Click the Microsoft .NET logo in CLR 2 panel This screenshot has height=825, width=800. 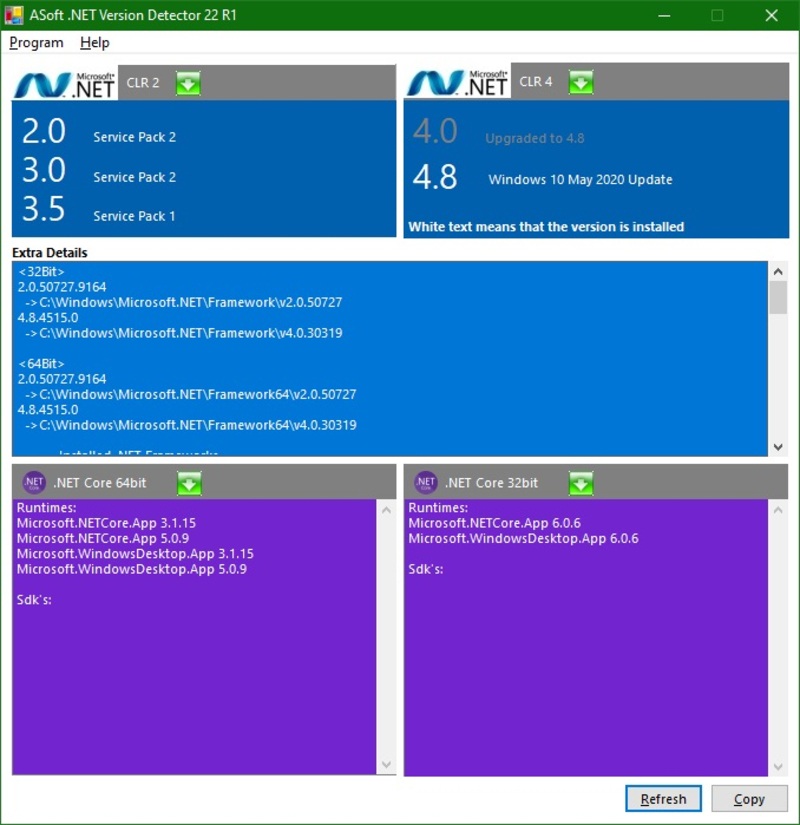(x=65, y=84)
